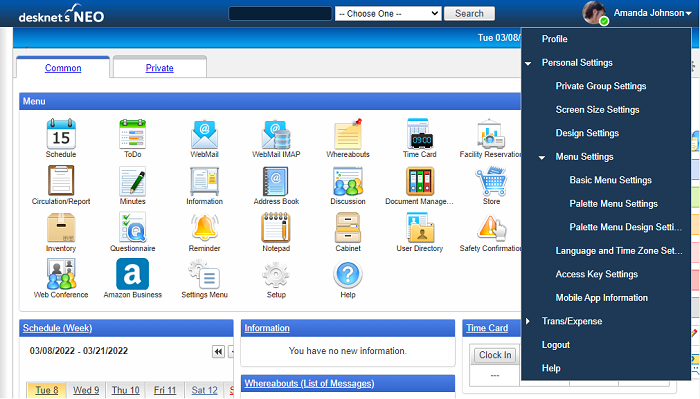Open Screen Size Settings

click(x=597, y=110)
